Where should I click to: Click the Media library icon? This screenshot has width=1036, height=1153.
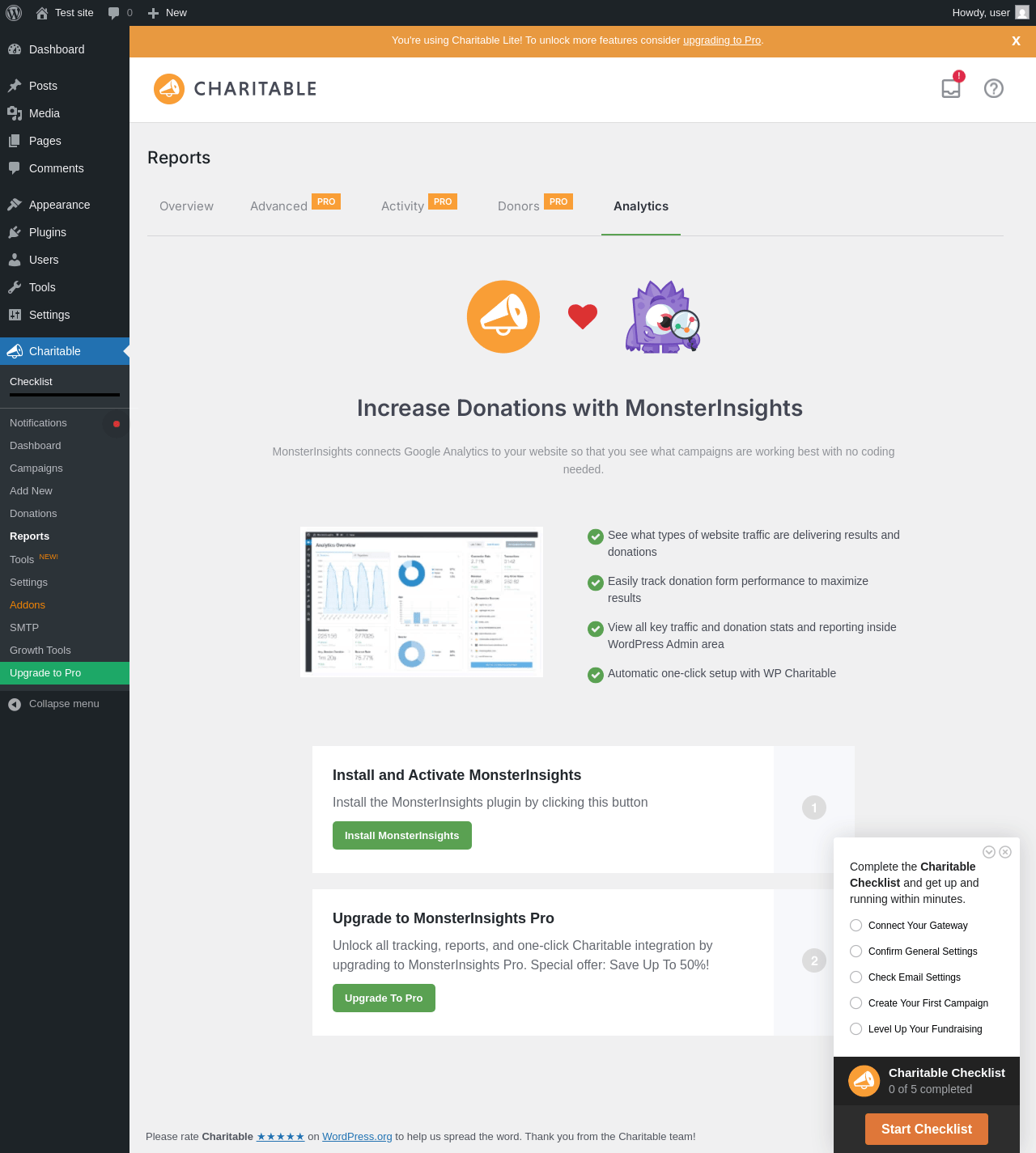click(x=15, y=113)
